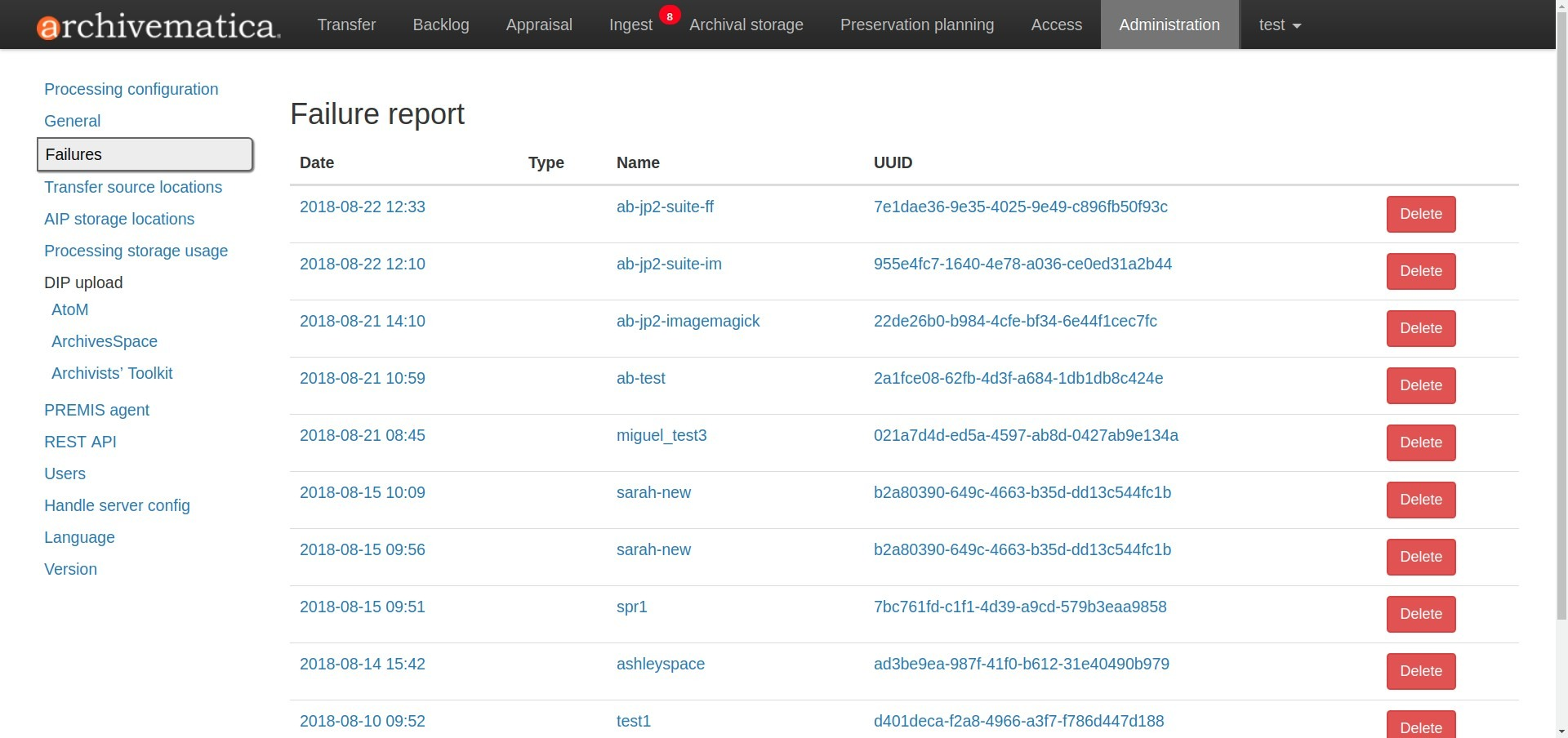Open the Language settings

coord(78,537)
